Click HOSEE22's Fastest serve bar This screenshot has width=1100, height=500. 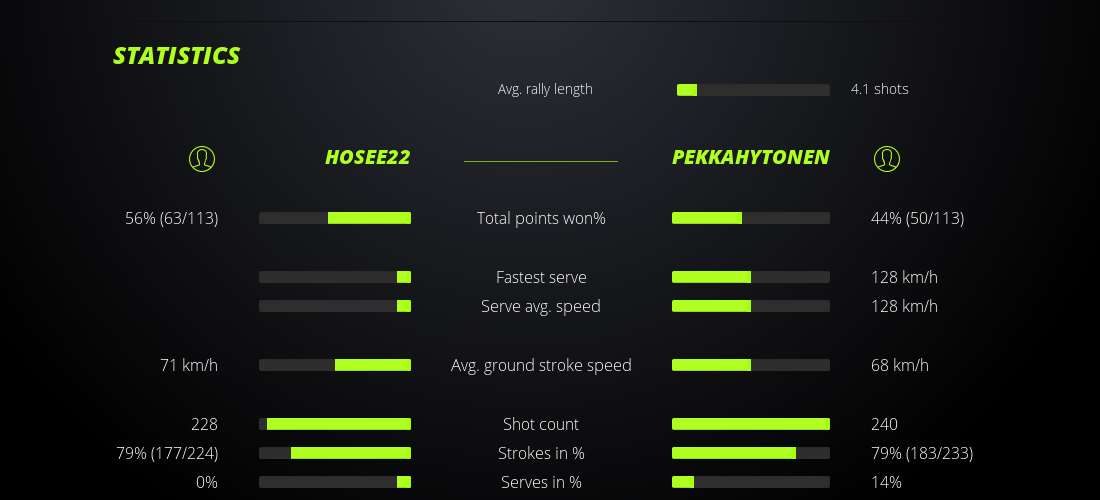click(335, 277)
